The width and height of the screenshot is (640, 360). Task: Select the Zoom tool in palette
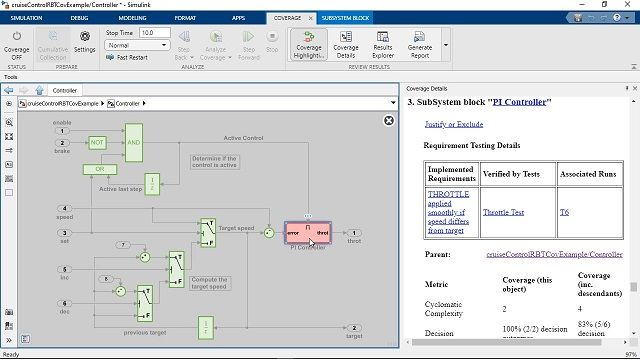click(9, 122)
